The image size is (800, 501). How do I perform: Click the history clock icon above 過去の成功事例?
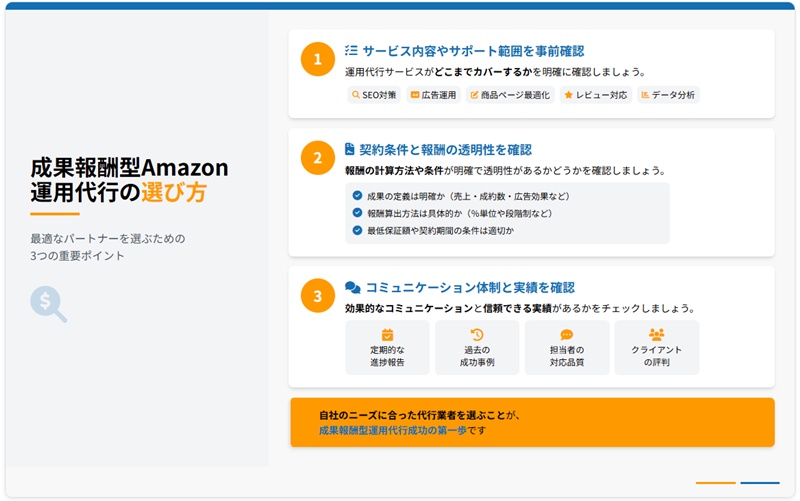point(477,335)
